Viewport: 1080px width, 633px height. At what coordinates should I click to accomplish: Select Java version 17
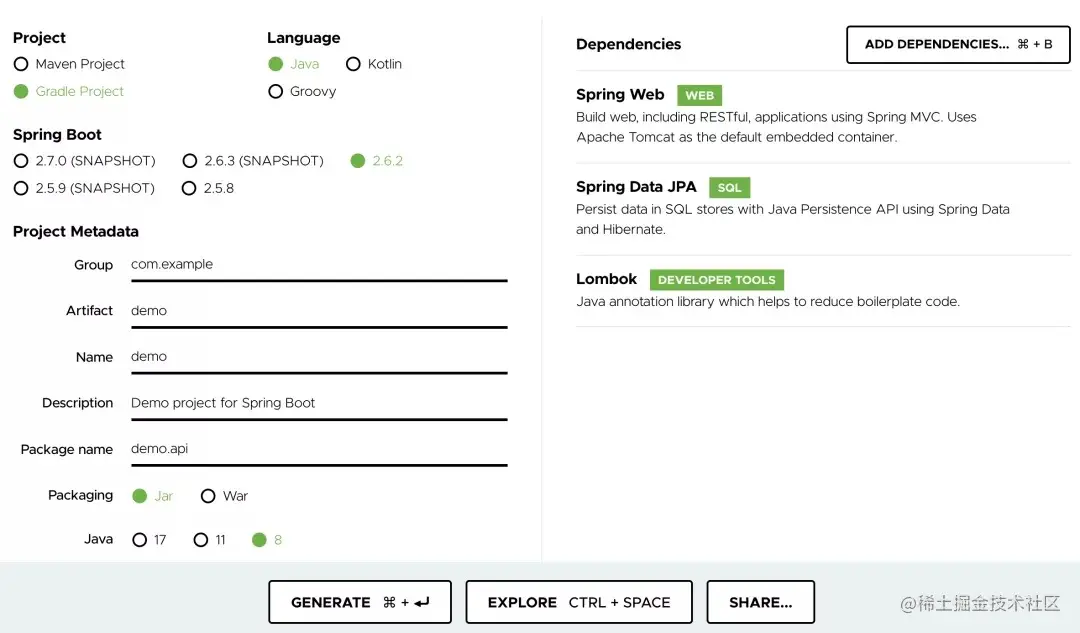coord(140,540)
